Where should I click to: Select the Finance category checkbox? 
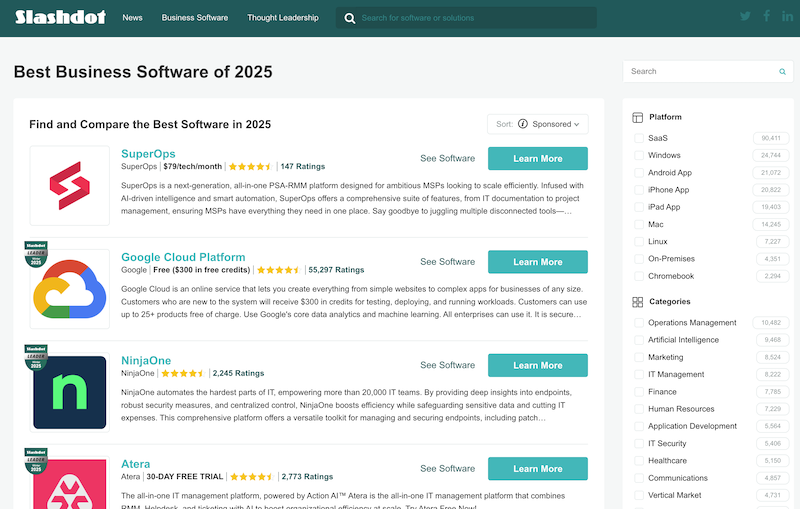click(638, 392)
